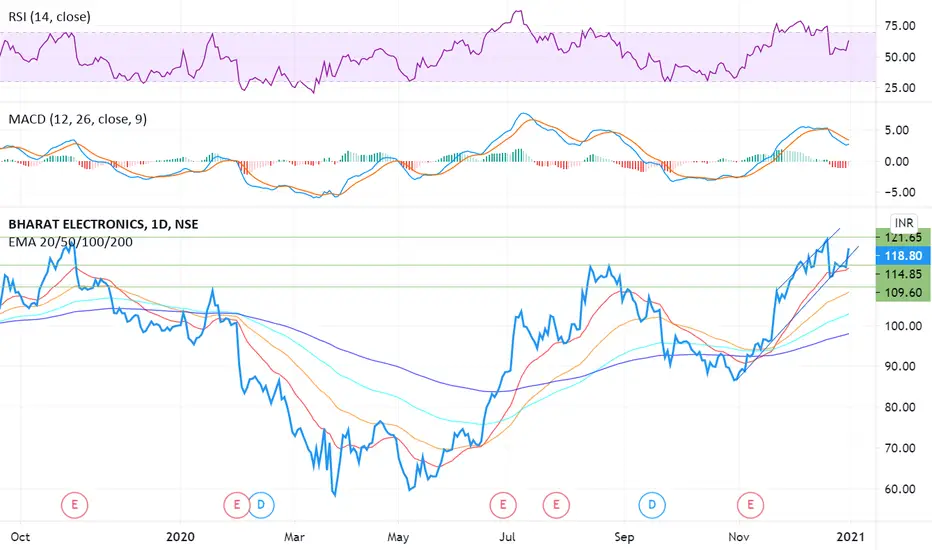Click the earnings marker directly above Jul label

pos(503,505)
